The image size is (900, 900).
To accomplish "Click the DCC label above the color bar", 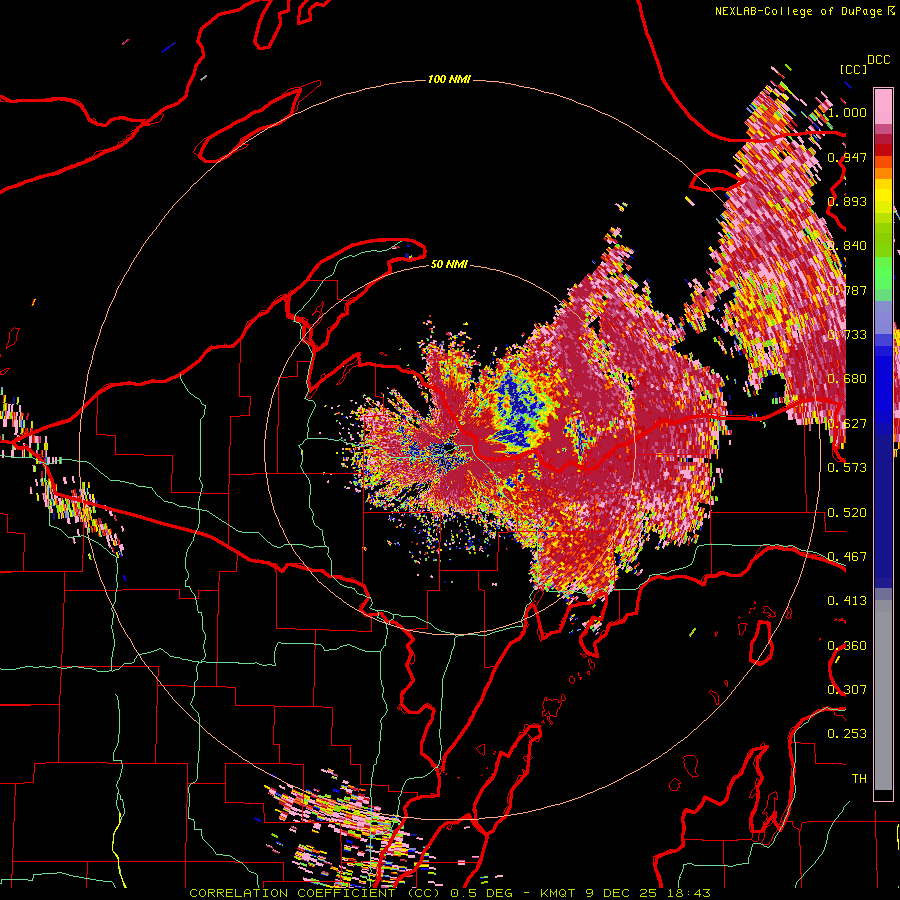I will [x=878, y=60].
